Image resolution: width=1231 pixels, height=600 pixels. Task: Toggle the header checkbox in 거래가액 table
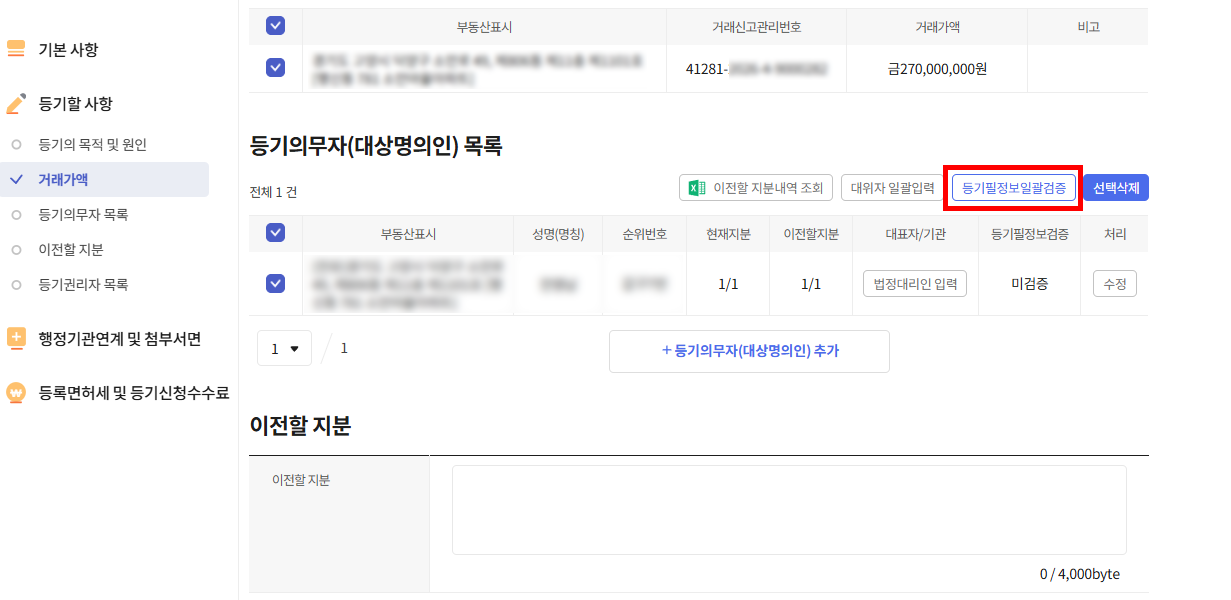tap(275, 26)
